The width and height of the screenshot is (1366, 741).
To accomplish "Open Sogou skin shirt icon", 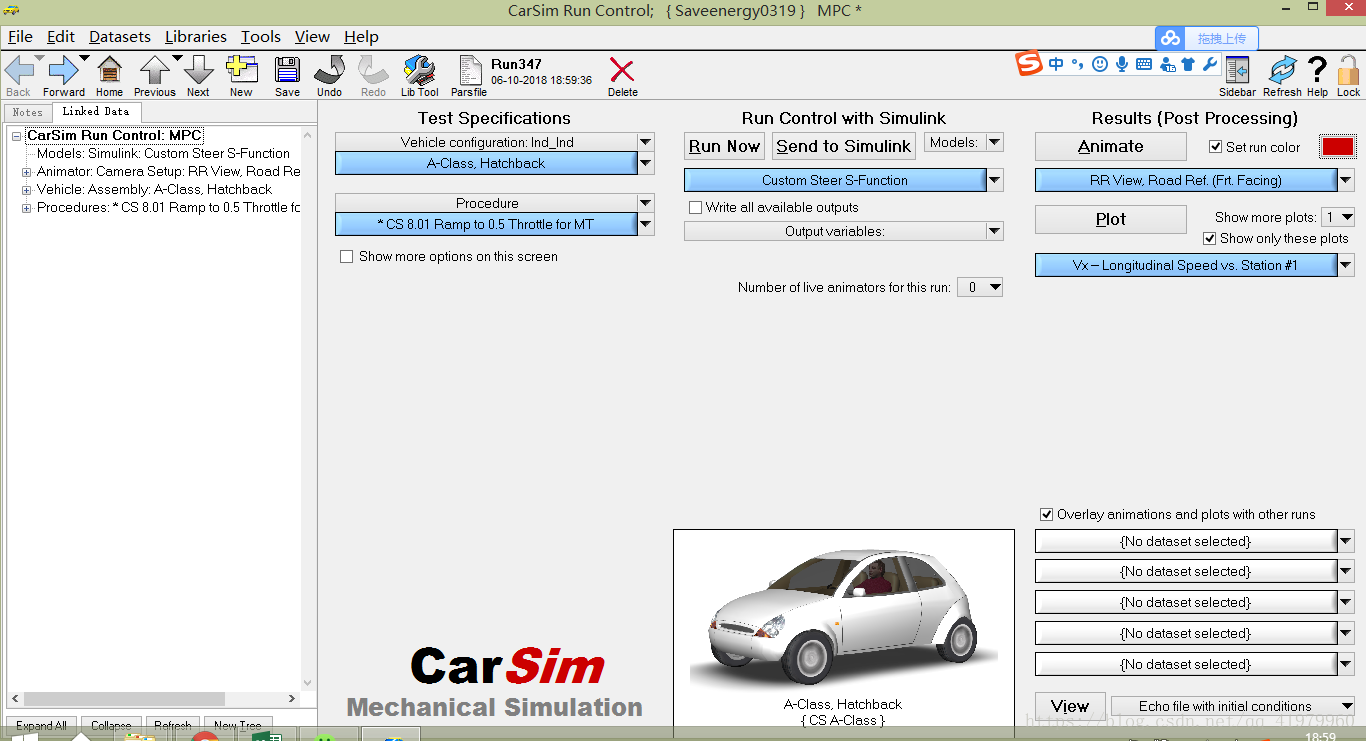I will coord(1188,64).
